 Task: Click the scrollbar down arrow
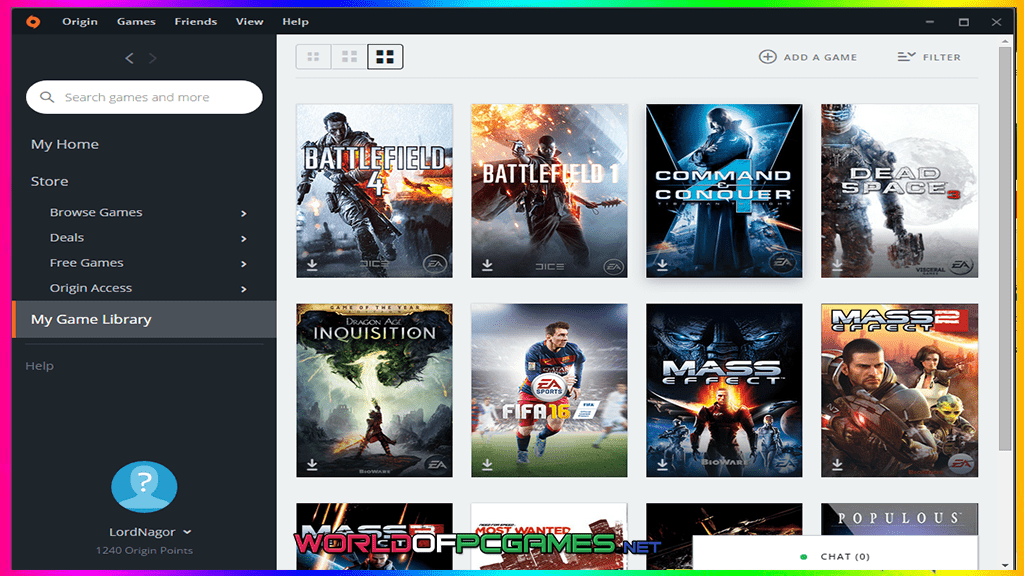click(1005, 566)
